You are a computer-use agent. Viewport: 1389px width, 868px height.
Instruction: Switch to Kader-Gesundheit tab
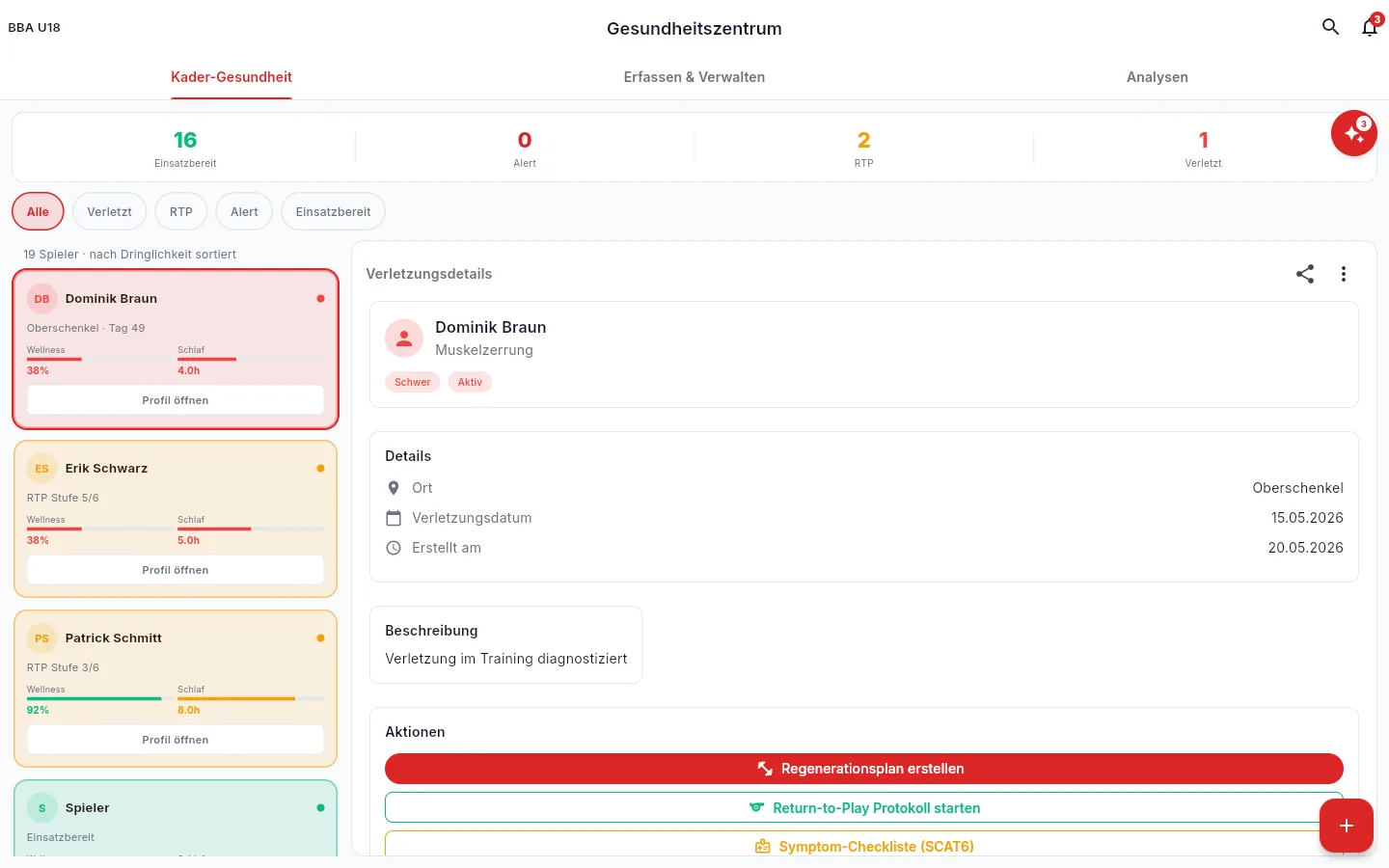(x=231, y=77)
